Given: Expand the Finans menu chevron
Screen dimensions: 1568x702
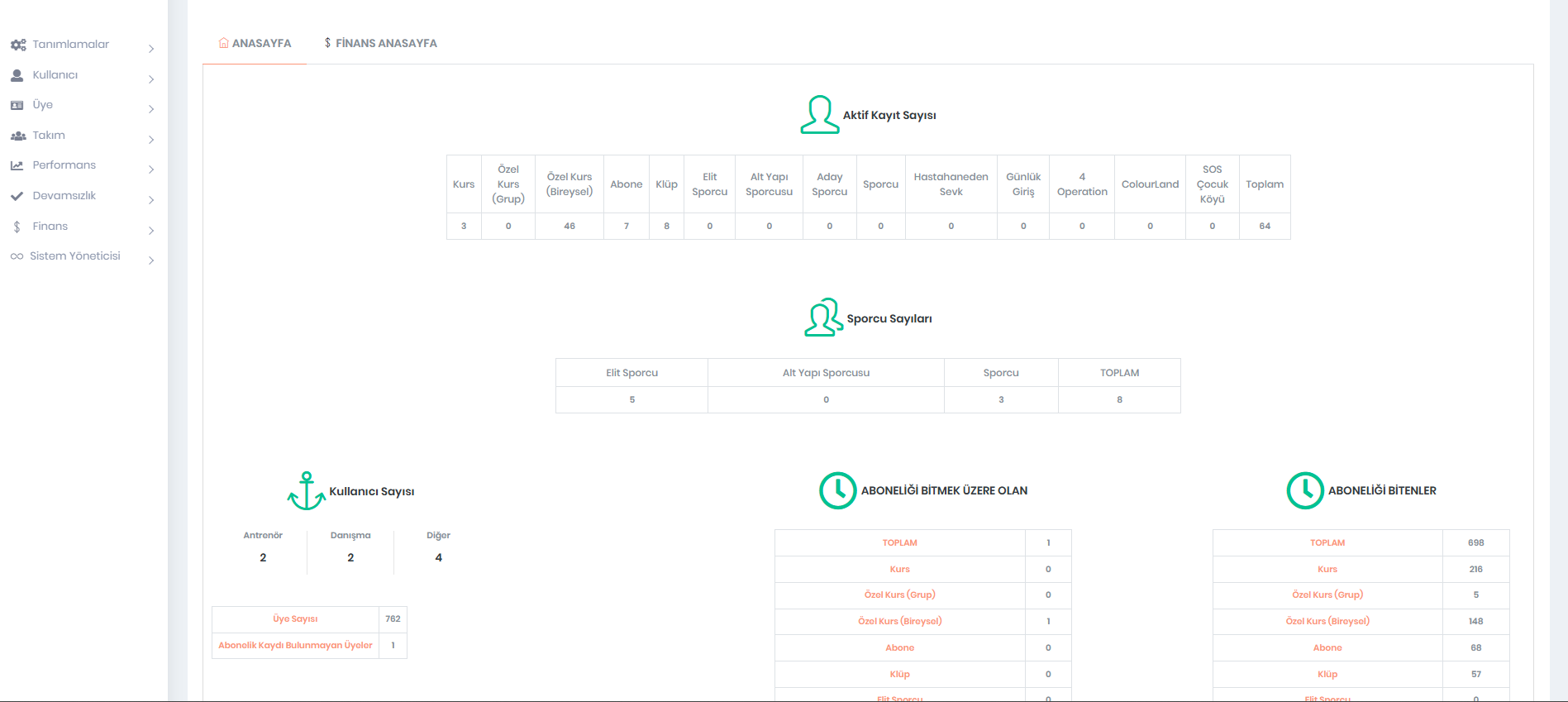Looking at the screenshot, I should coord(151,231).
